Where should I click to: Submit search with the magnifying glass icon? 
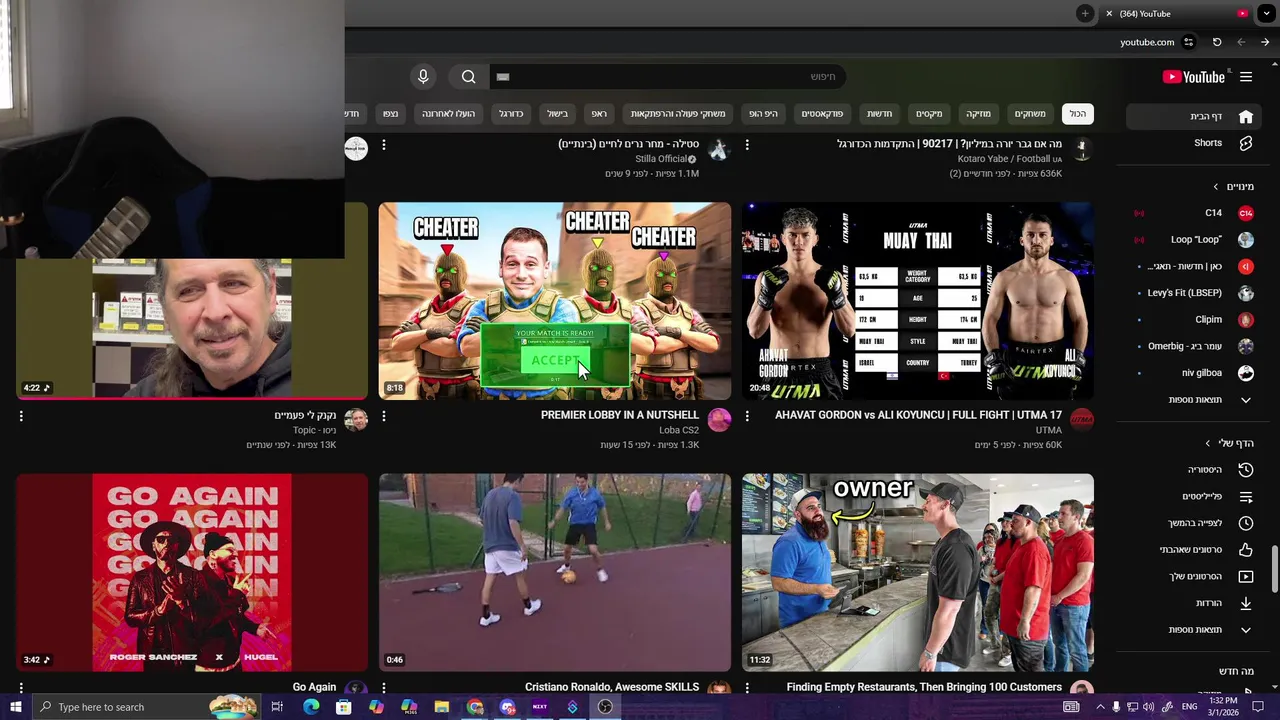pyautogui.click(x=469, y=77)
